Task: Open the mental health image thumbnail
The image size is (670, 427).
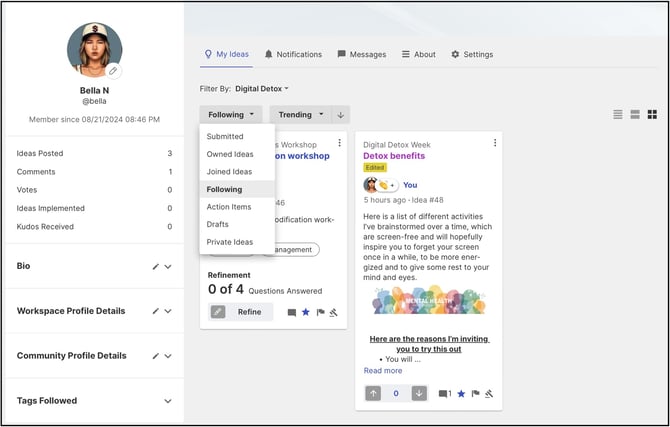Action: click(429, 300)
